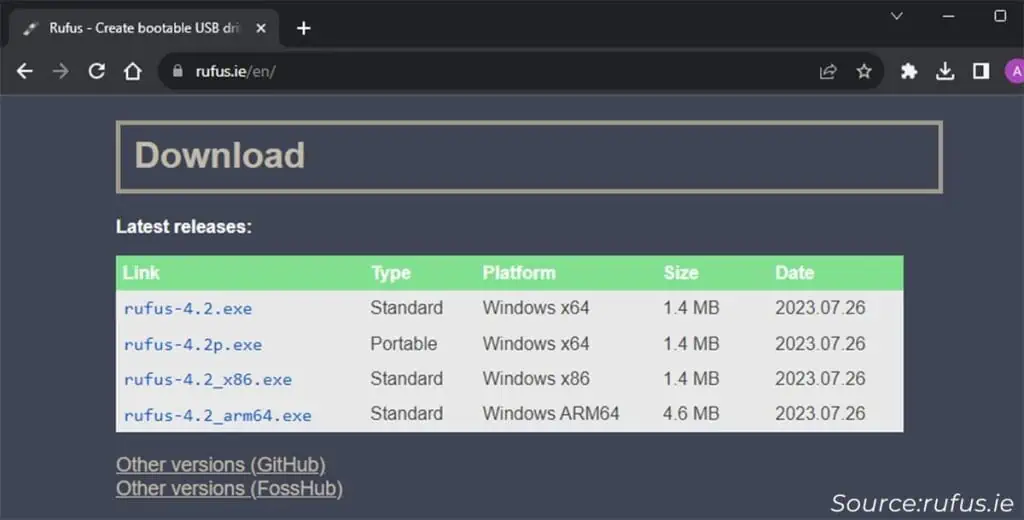Bookmark this page with the star icon

pyautogui.click(x=864, y=71)
